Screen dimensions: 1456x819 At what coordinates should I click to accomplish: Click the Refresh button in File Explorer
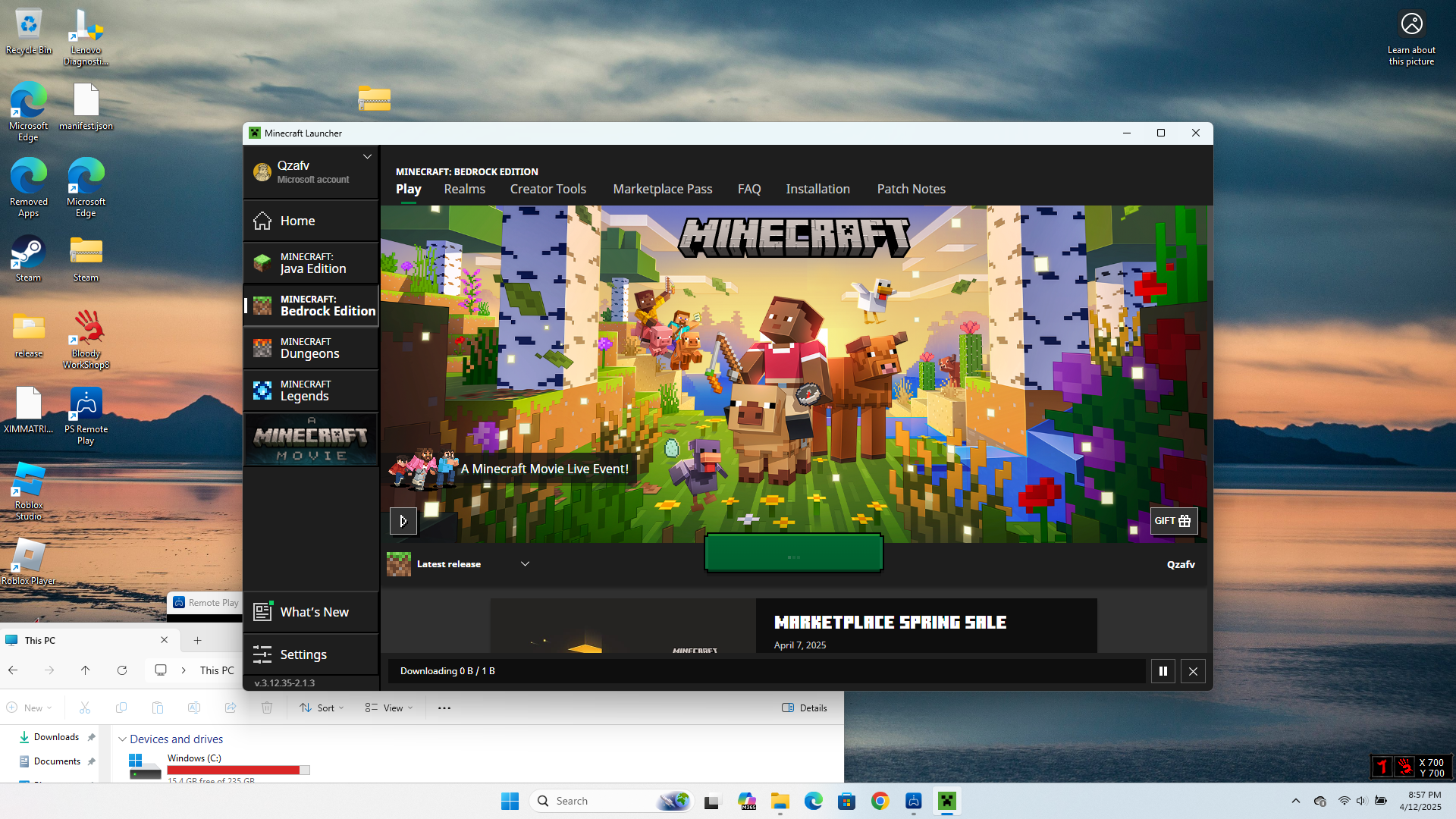pos(122,670)
